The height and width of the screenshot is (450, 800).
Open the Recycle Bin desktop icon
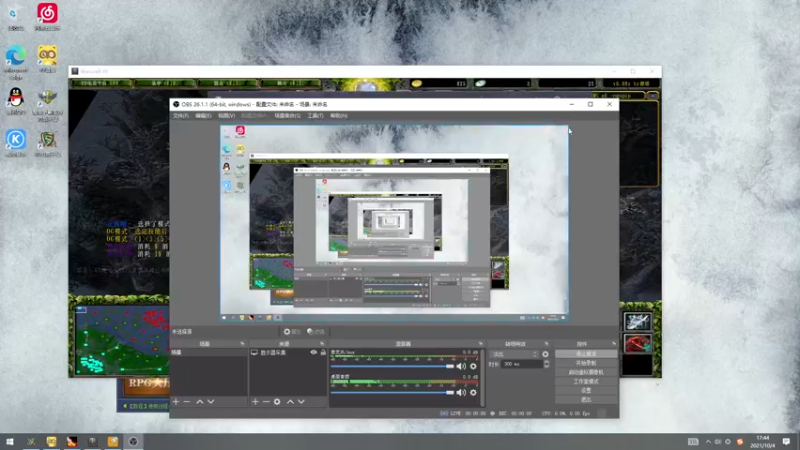point(16,16)
